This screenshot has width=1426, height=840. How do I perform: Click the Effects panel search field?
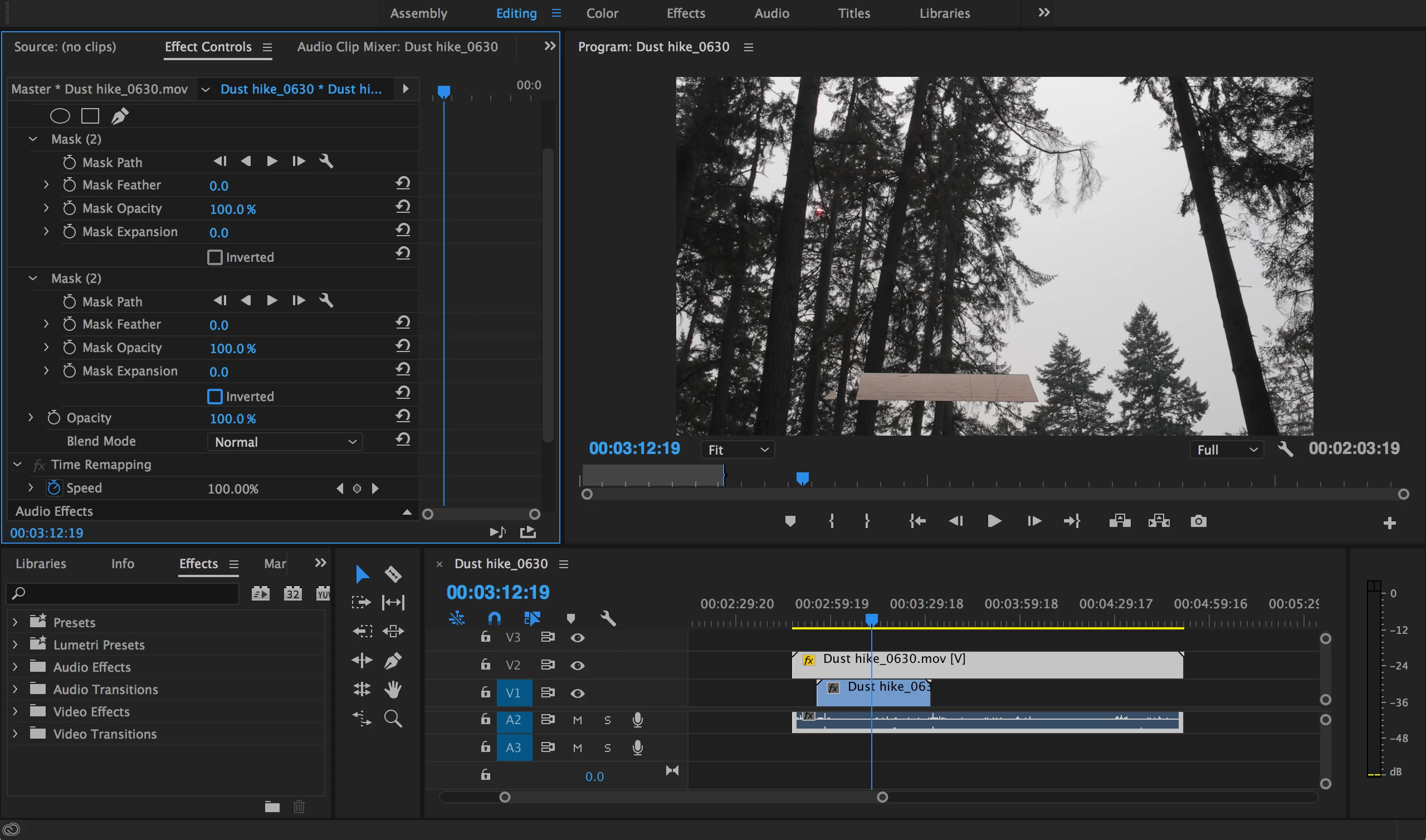[124, 593]
